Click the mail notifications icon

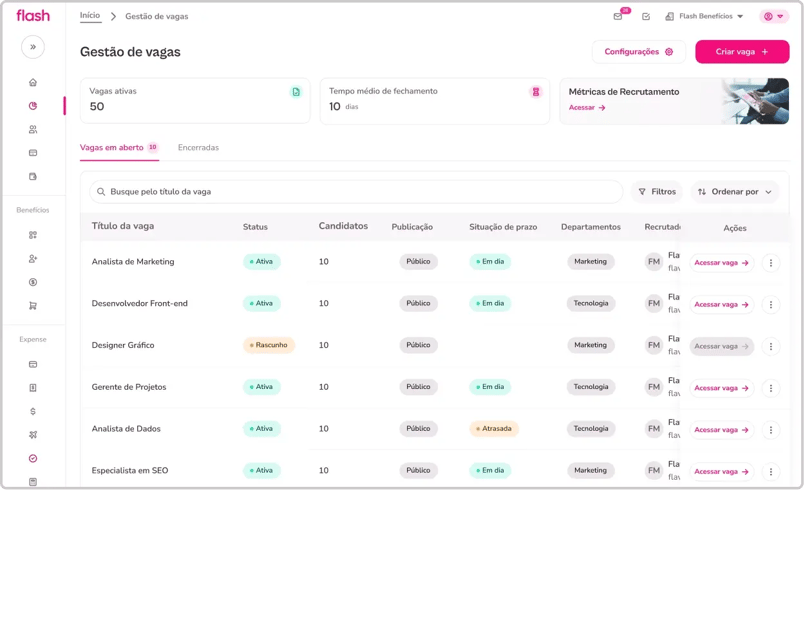tap(618, 16)
